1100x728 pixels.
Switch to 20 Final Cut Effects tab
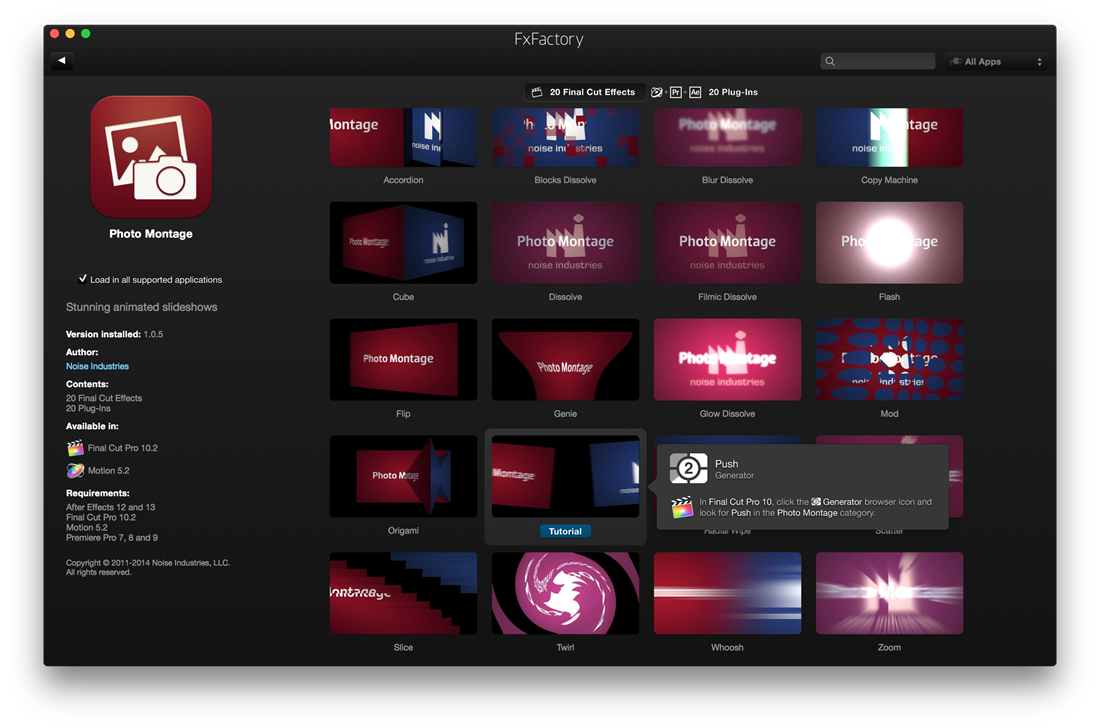pos(585,92)
